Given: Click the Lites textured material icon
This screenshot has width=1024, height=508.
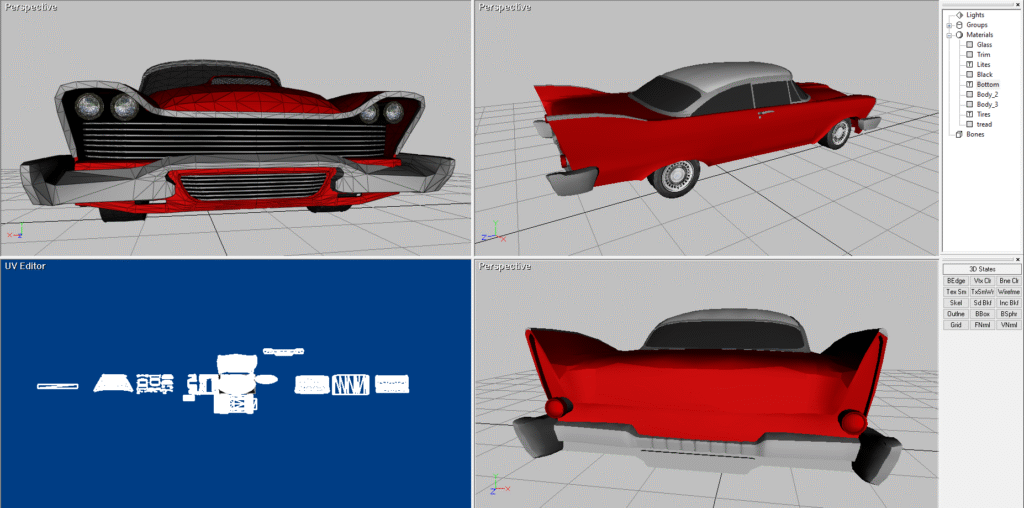Looking at the screenshot, I should [969, 65].
